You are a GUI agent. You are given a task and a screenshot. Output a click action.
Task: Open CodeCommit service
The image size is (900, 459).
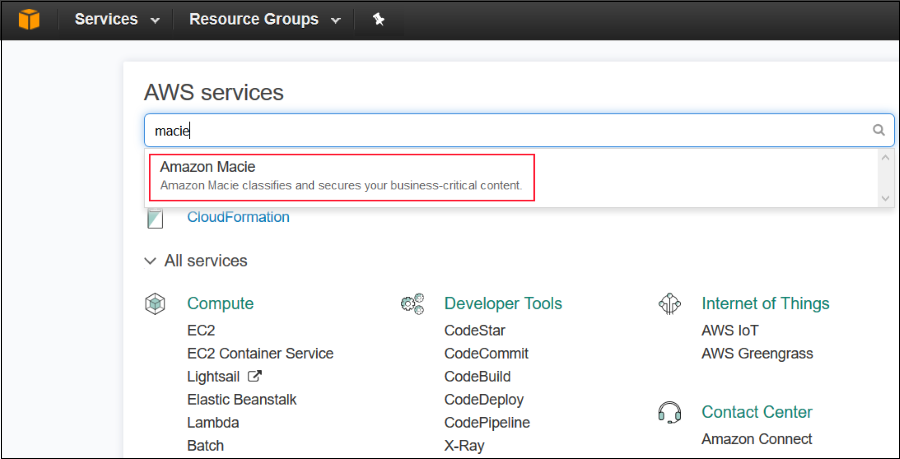click(x=486, y=353)
